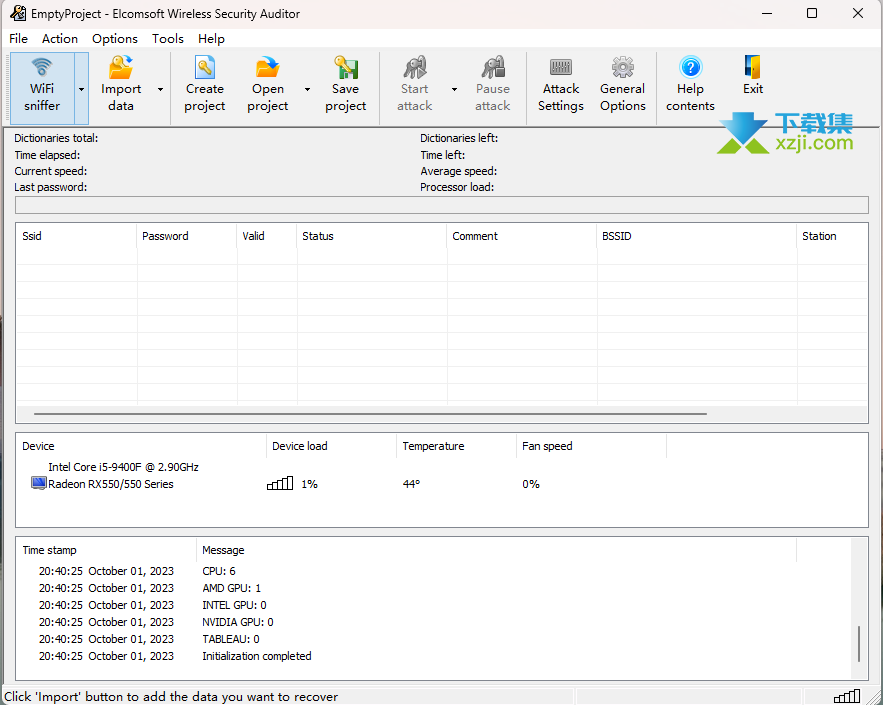Open the Options menu
Image resolution: width=883 pixels, height=705 pixels.
coord(115,38)
